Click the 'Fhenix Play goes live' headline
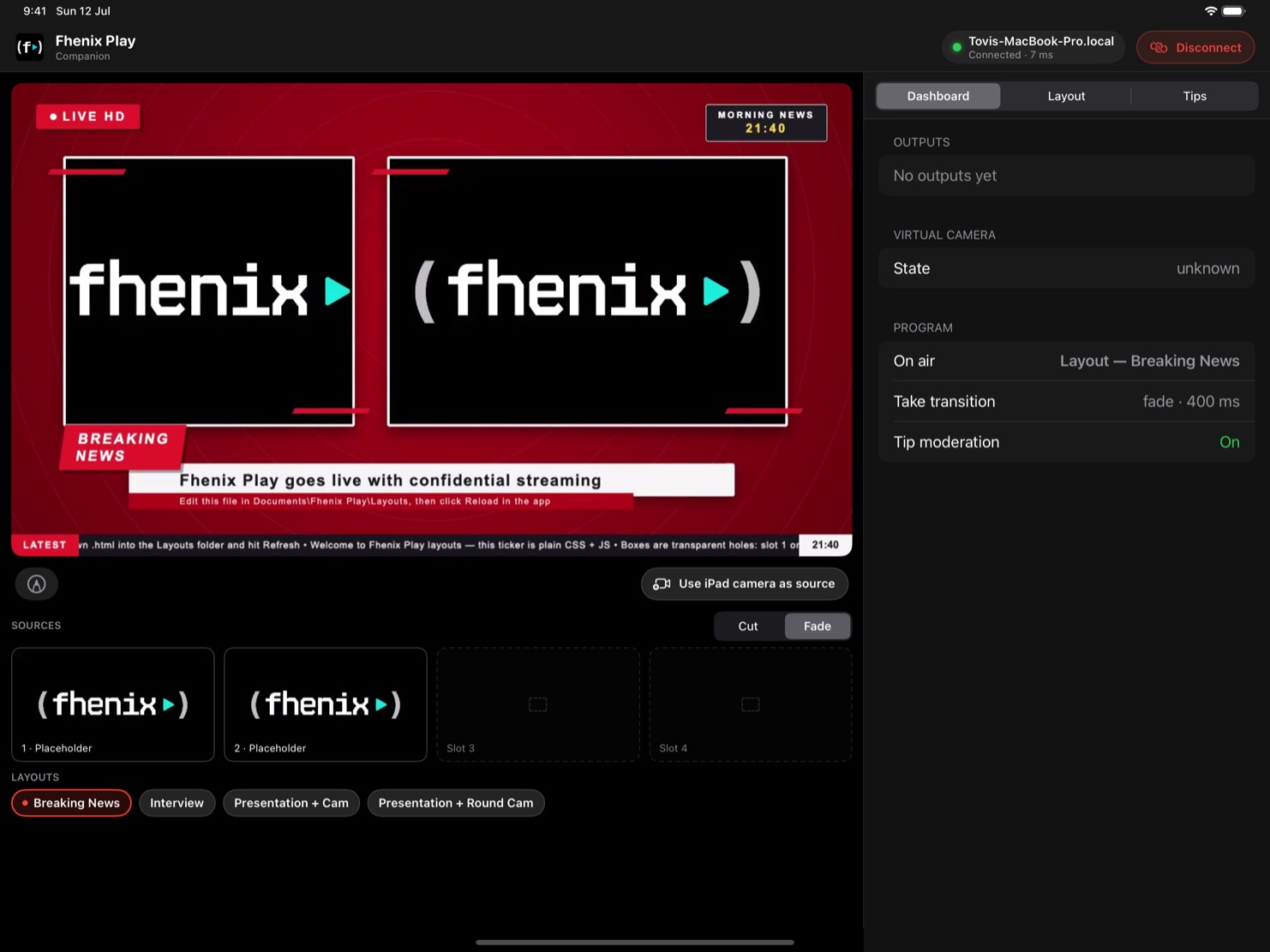 click(390, 480)
